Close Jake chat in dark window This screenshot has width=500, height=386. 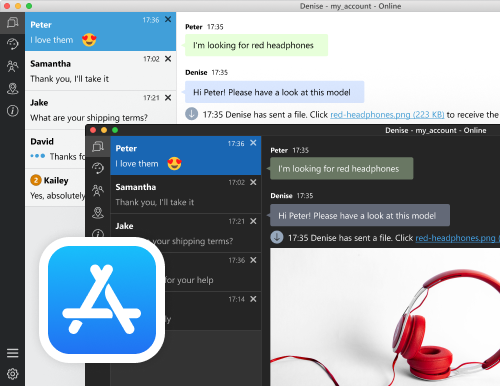click(x=253, y=221)
